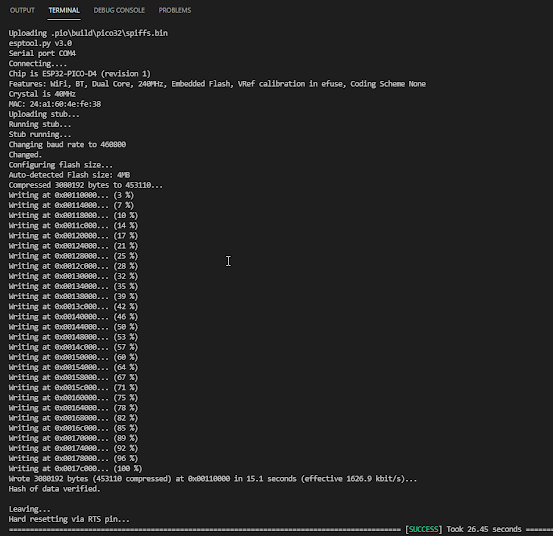Click the Auto-detected Flash size line
The height and width of the screenshot is (536, 553).
coord(69,175)
